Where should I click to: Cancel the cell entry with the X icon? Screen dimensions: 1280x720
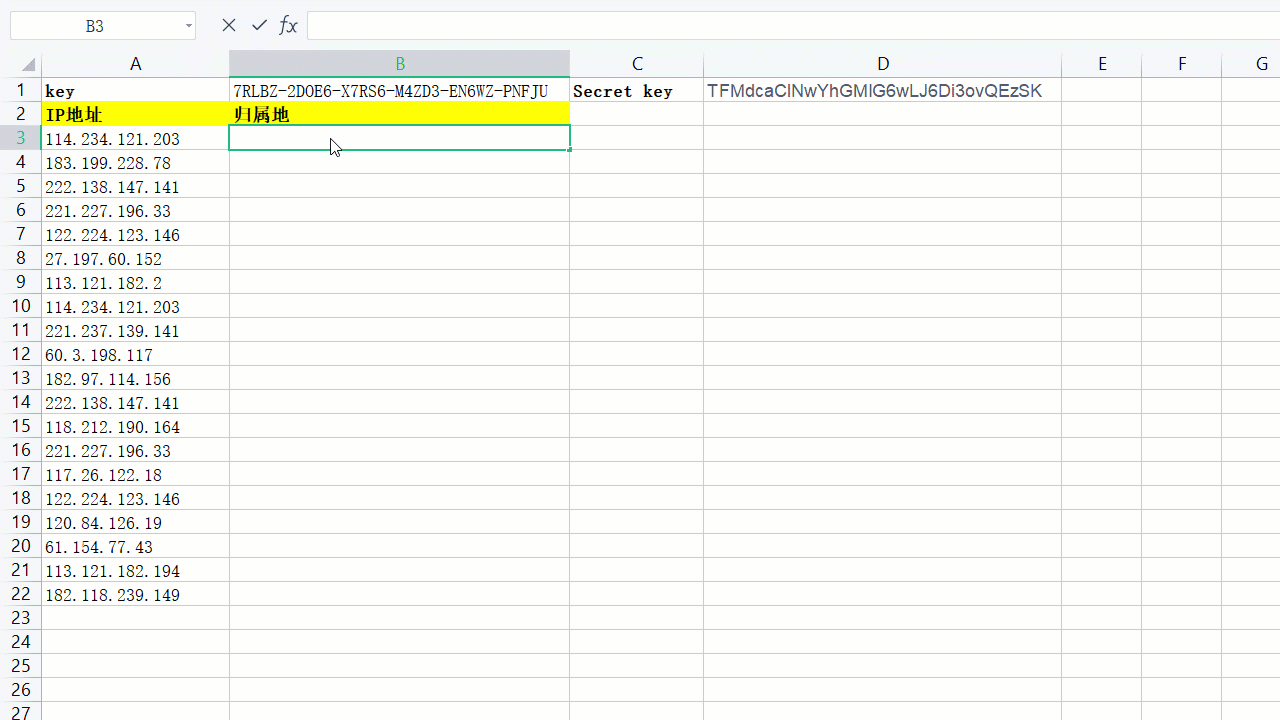(229, 26)
